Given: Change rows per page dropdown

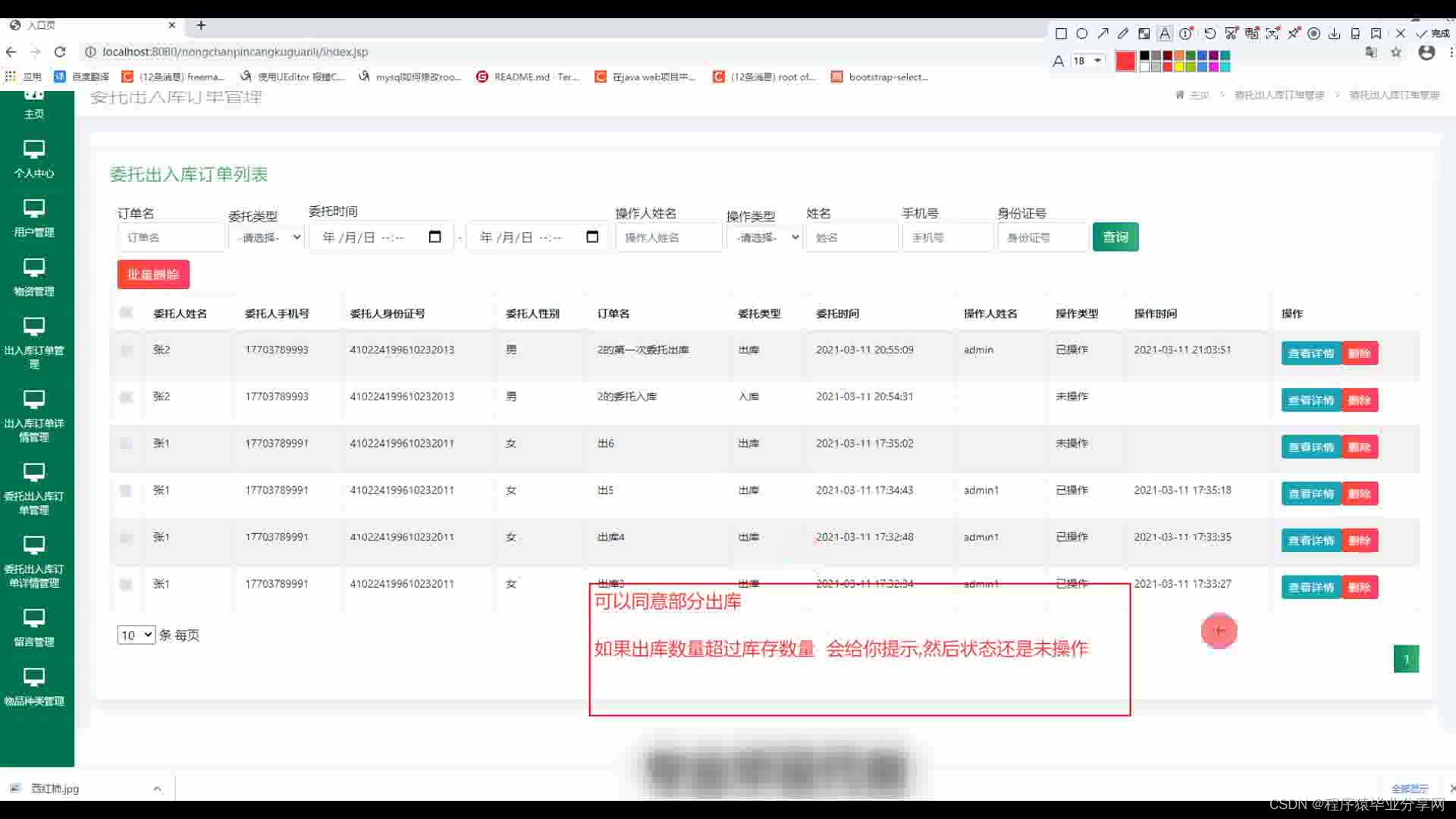Looking at the screenshot, I should pyautogui.click(x=136, y=635).
